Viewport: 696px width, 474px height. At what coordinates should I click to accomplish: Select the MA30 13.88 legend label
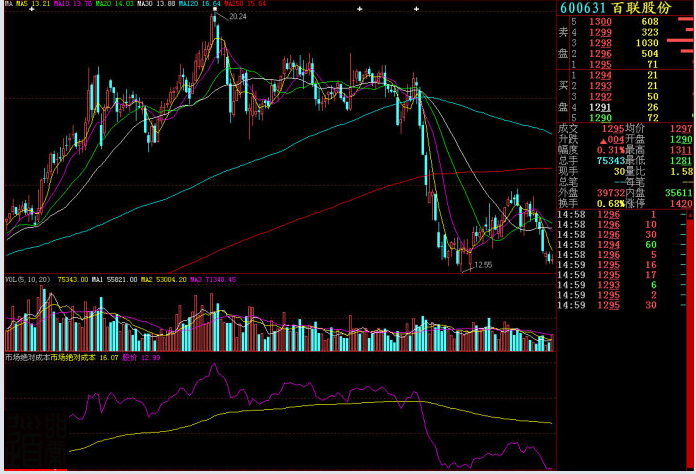coord(156,4)
